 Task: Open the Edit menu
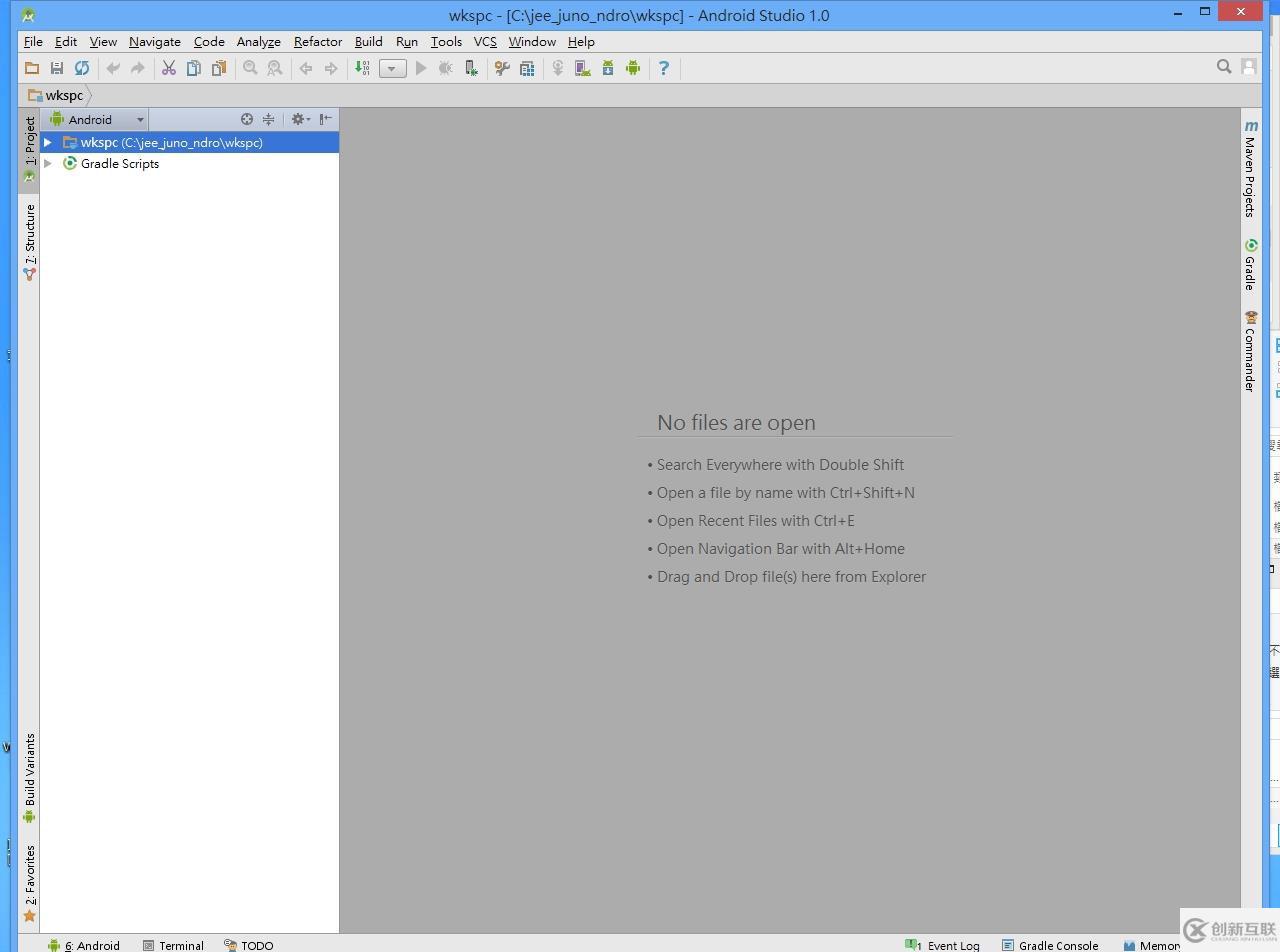click(x=66, y=42)
